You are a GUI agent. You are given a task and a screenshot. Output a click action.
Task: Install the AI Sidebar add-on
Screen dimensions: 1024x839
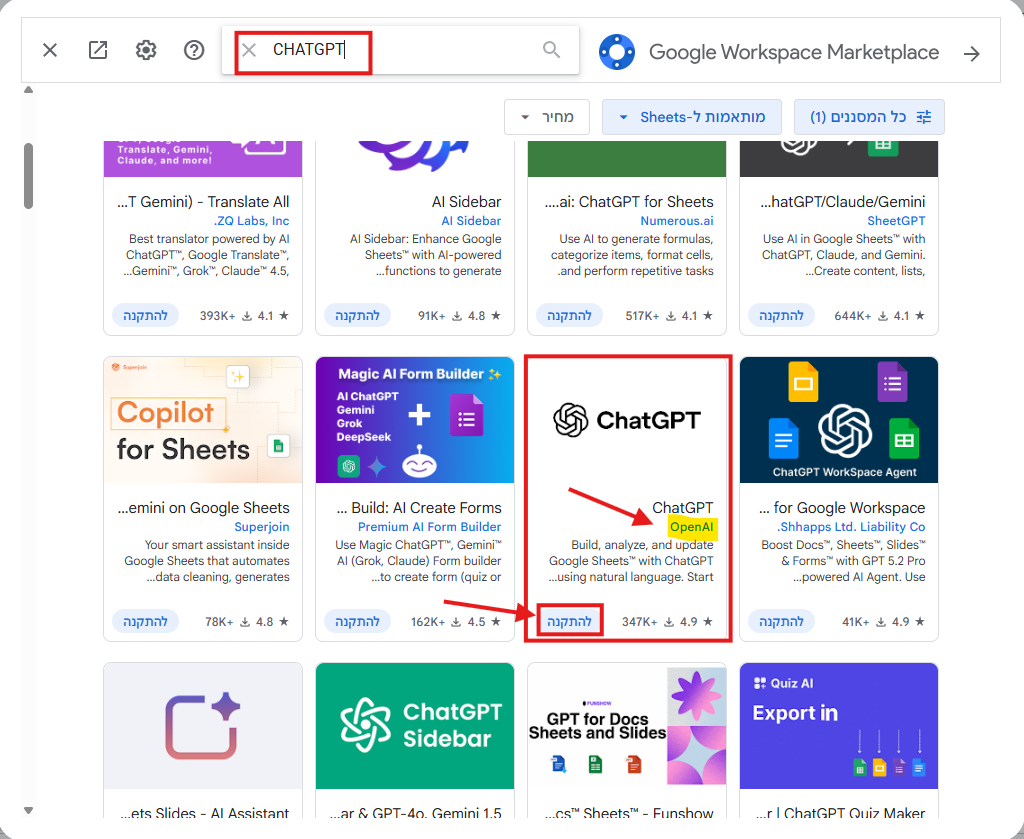pos(357,315)
